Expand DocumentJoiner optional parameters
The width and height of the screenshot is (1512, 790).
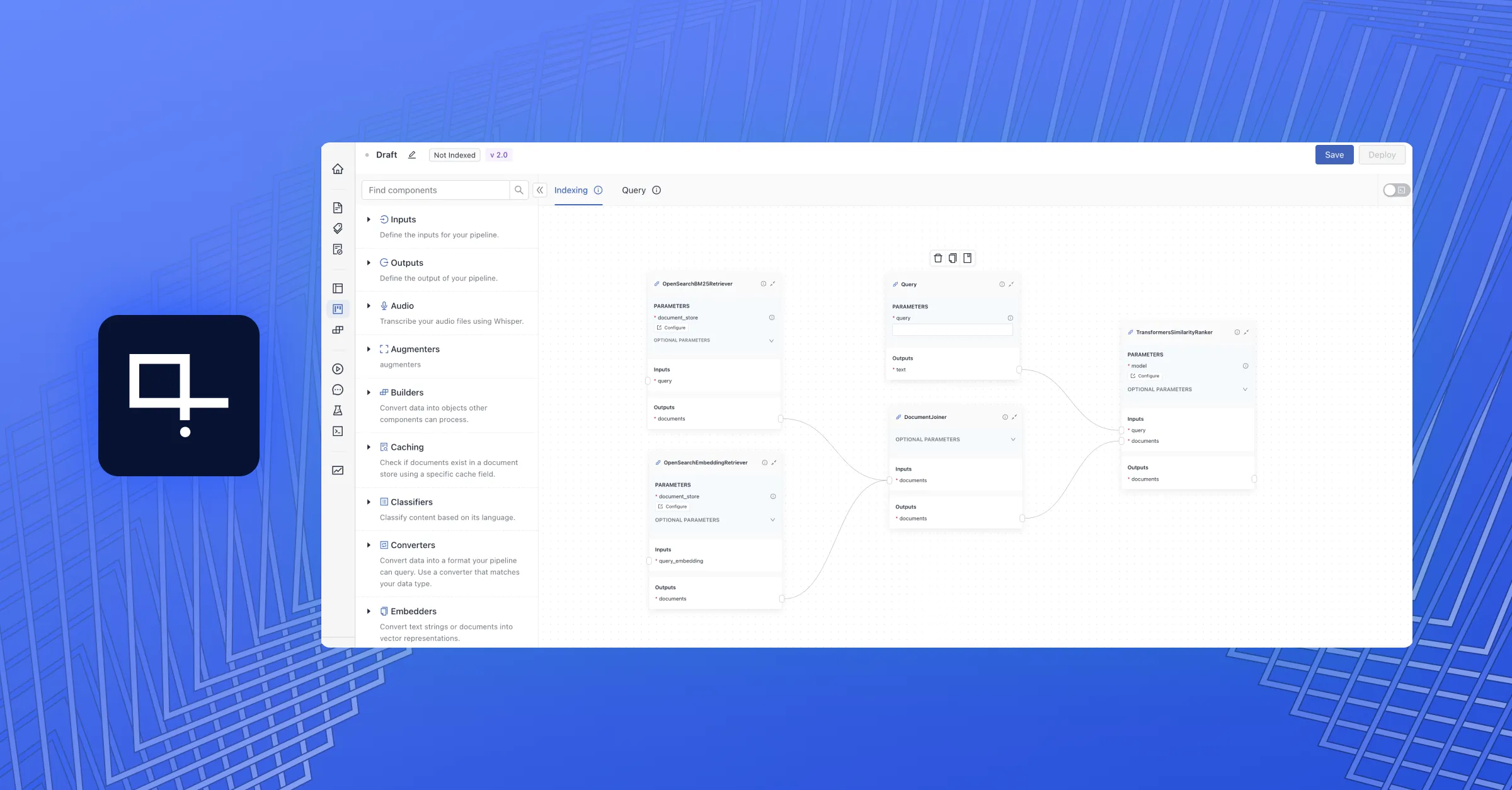[1012, 440]
